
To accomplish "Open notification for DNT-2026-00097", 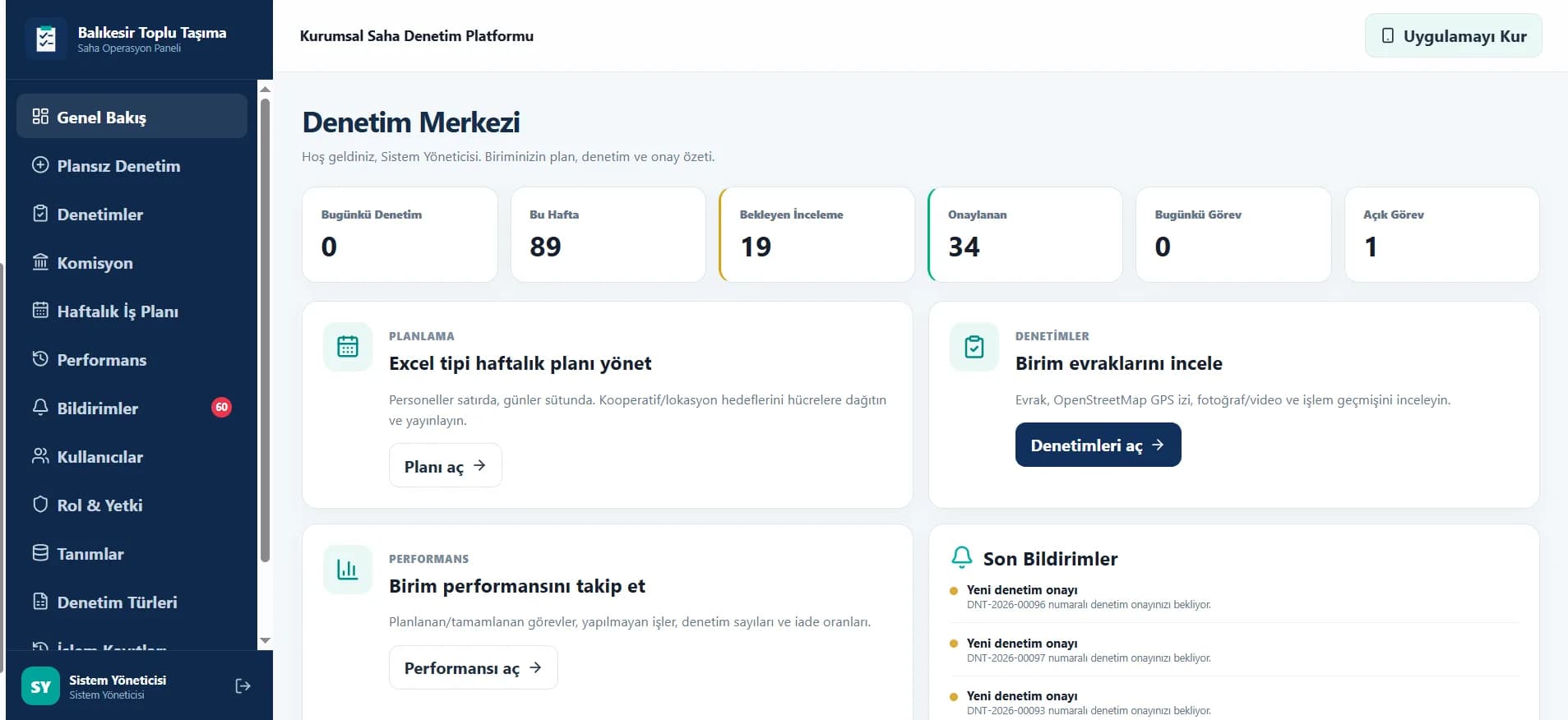I will point(1233,650).
